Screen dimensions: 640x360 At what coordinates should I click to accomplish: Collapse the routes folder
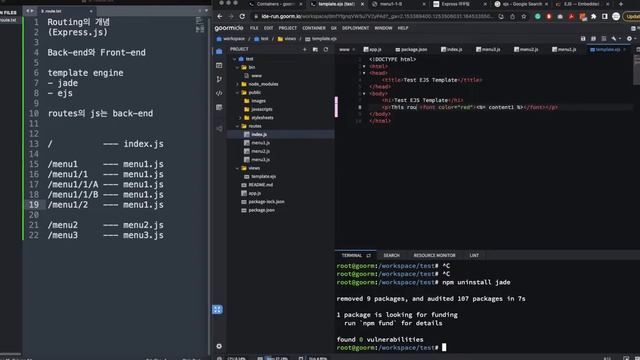[x=238, y=126]
